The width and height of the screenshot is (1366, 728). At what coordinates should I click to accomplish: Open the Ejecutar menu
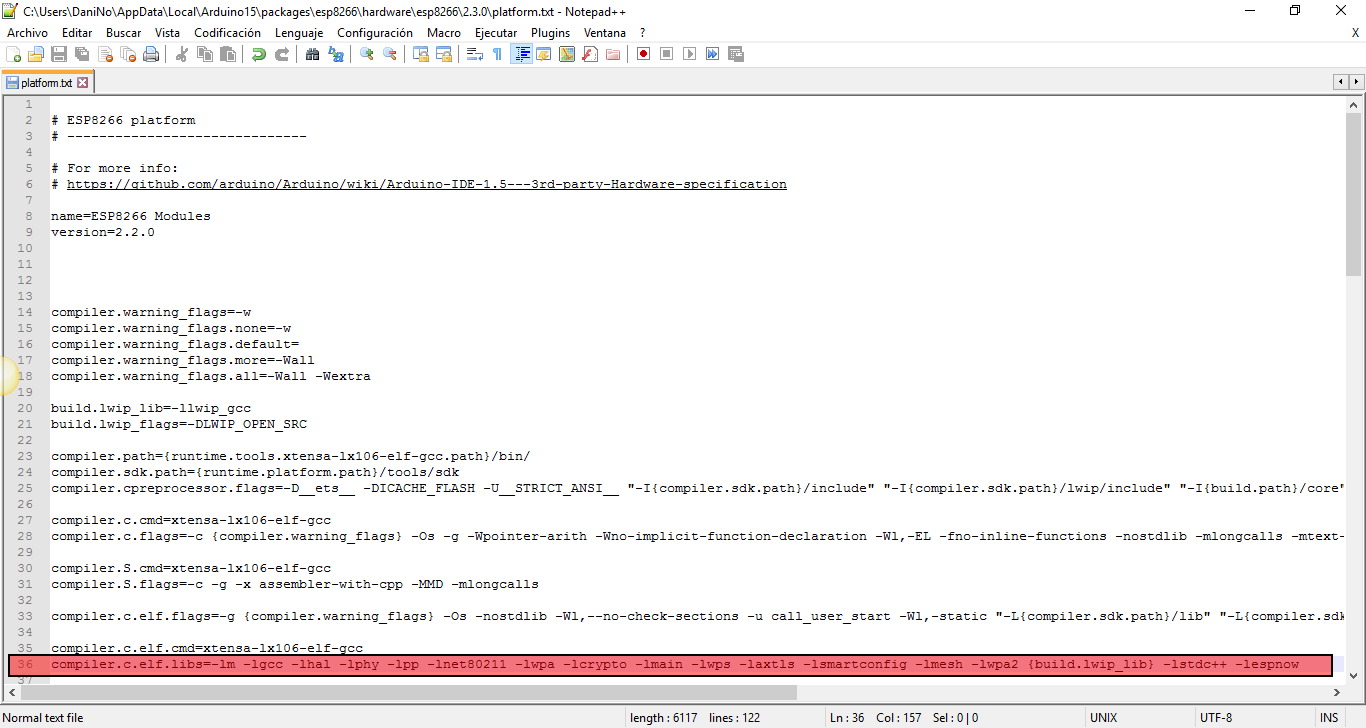click(496, 33)
